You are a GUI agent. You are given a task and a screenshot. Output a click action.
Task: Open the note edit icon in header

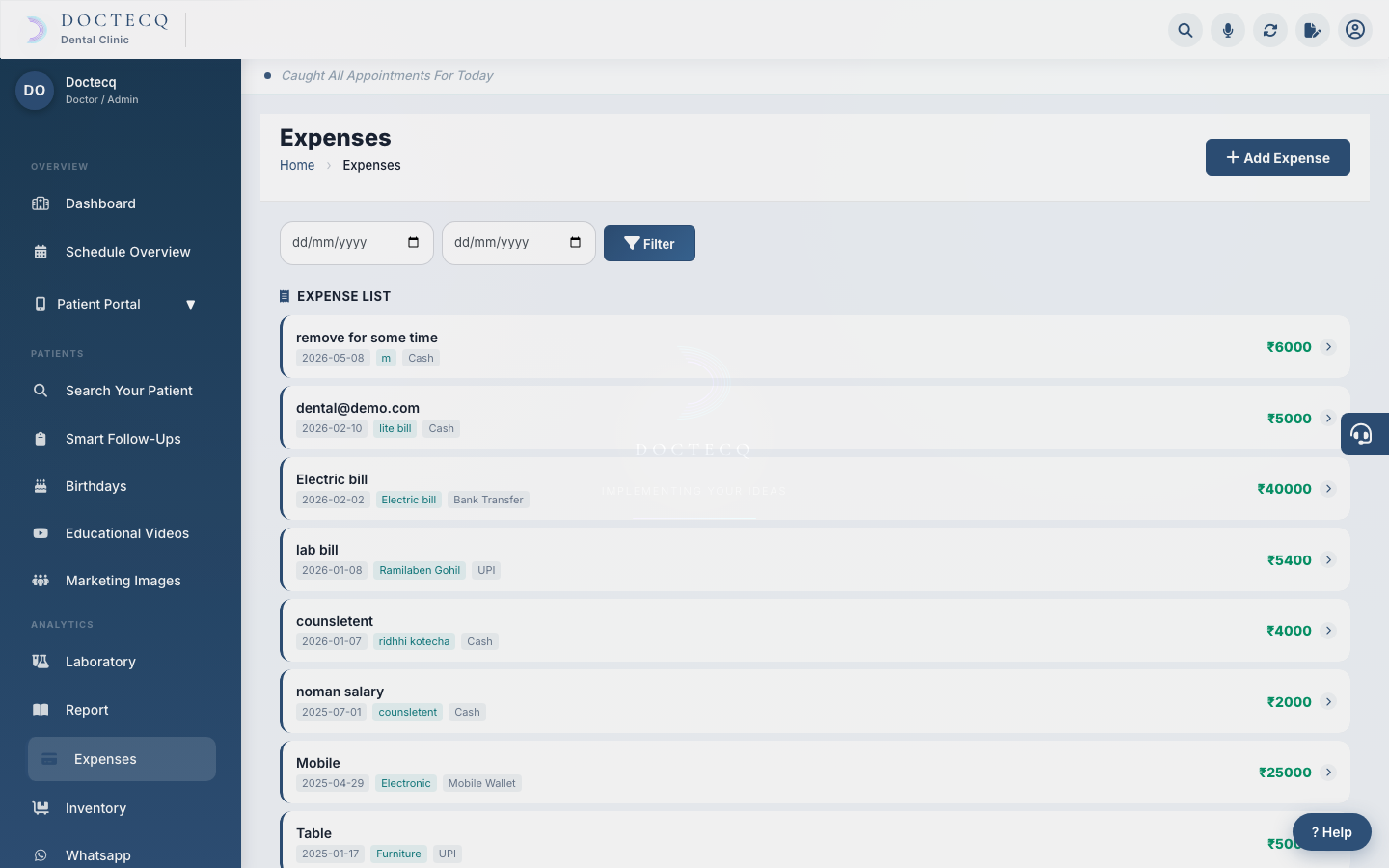click(1313, 30)
